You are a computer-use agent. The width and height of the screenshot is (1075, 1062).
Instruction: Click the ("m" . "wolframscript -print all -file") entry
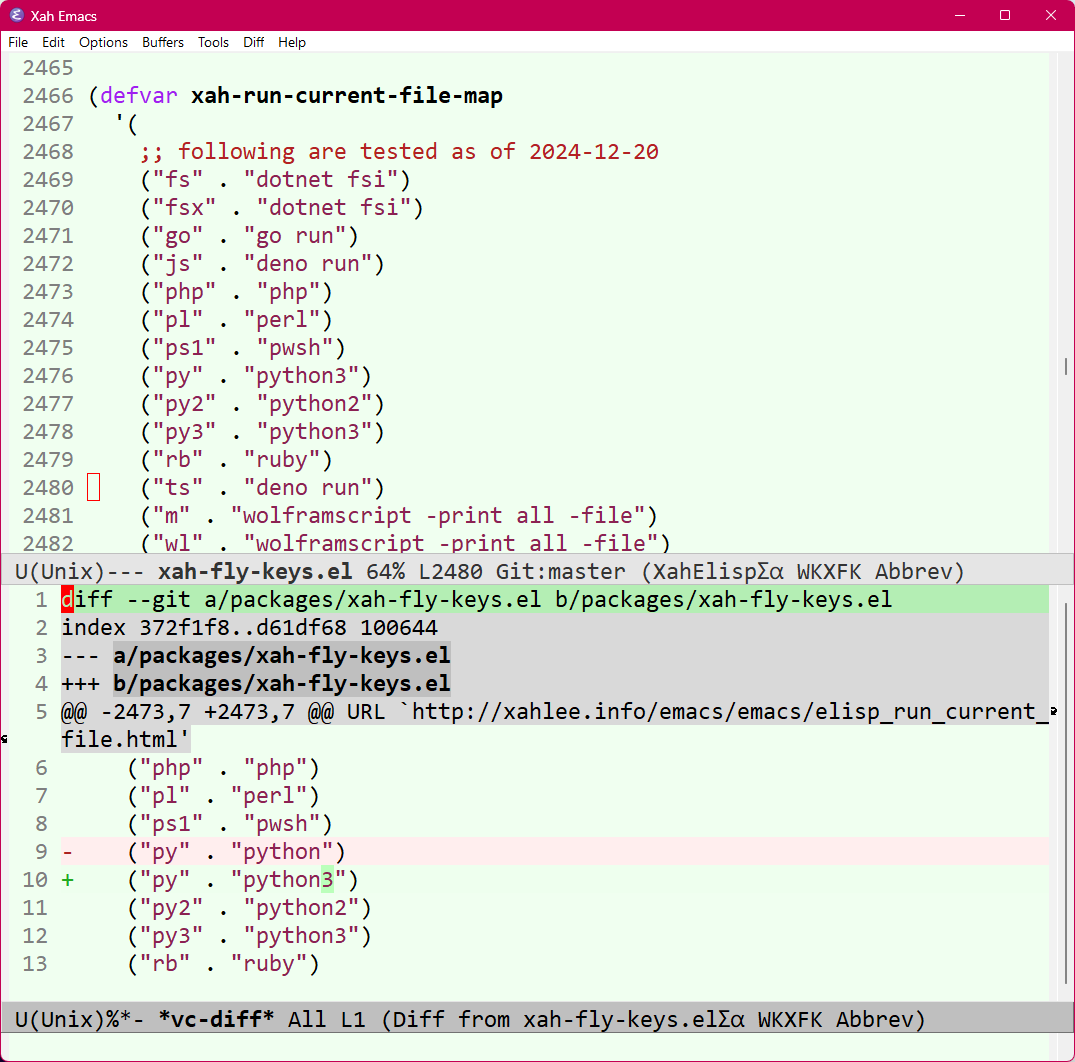399,516
